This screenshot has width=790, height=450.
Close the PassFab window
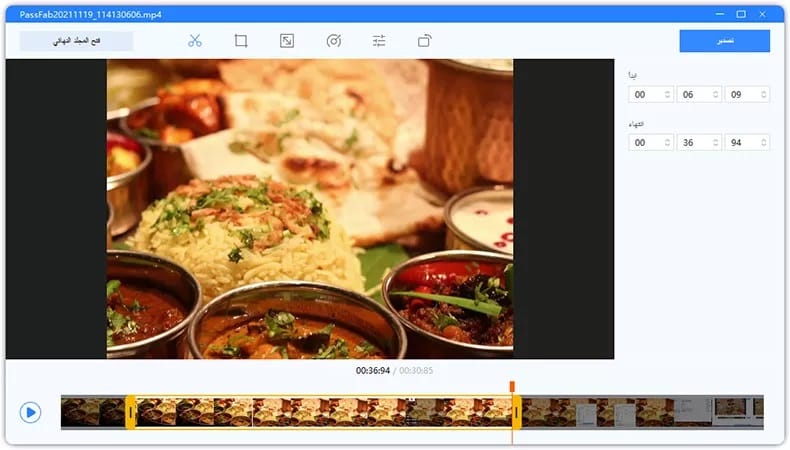[x=762, y=14]
